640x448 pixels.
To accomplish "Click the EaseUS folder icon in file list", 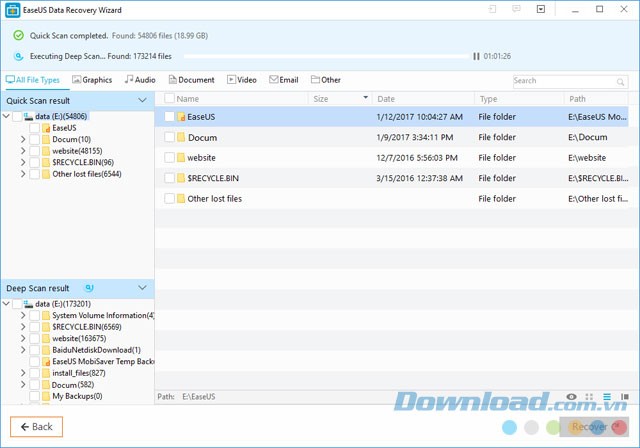I will click(181, 117).
